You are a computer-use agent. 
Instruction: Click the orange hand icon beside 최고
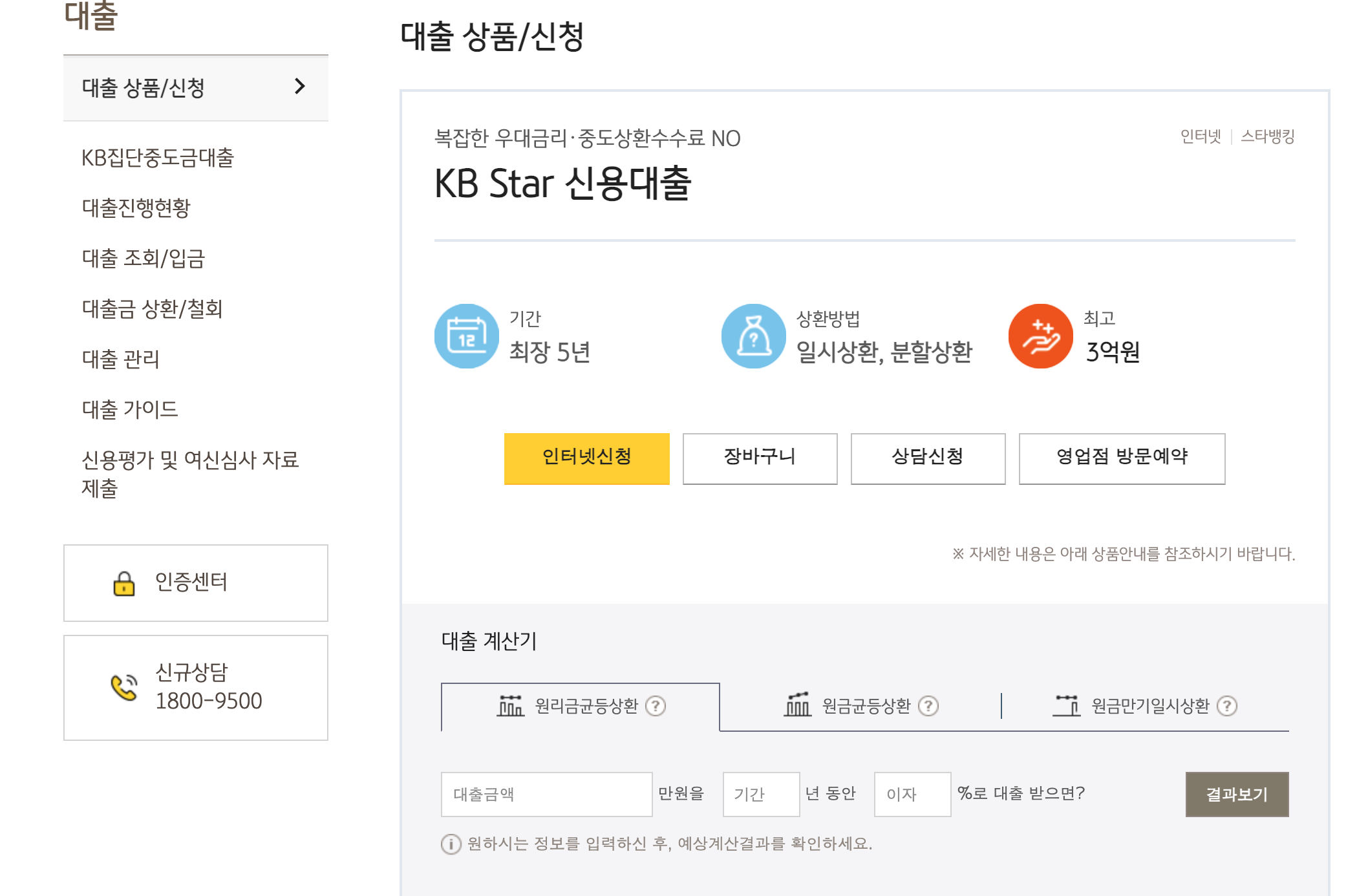coord(1041,336)
